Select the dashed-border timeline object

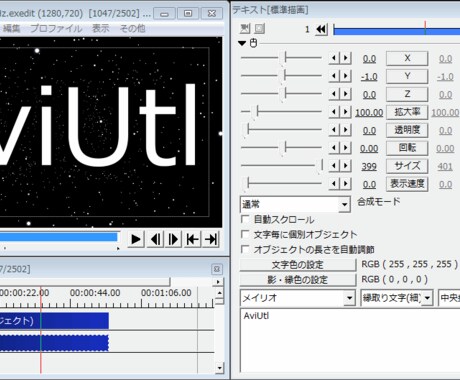point(54,343)
